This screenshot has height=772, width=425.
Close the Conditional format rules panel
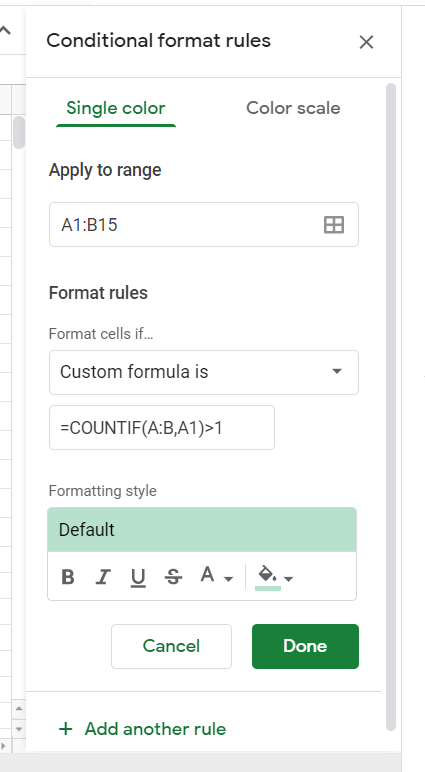tap(366, 42)
